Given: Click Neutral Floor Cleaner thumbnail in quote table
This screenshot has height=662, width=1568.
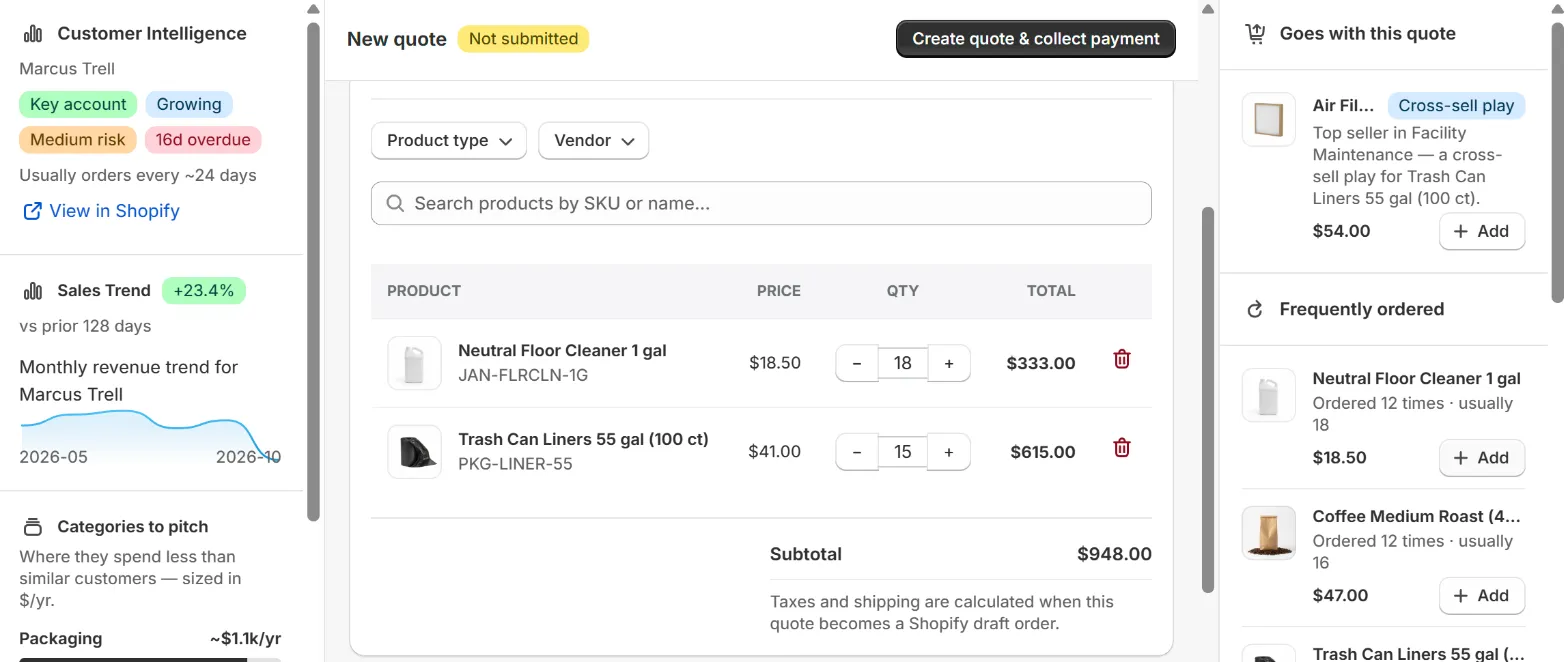Looking at the screenshot, I should [414, 363].
